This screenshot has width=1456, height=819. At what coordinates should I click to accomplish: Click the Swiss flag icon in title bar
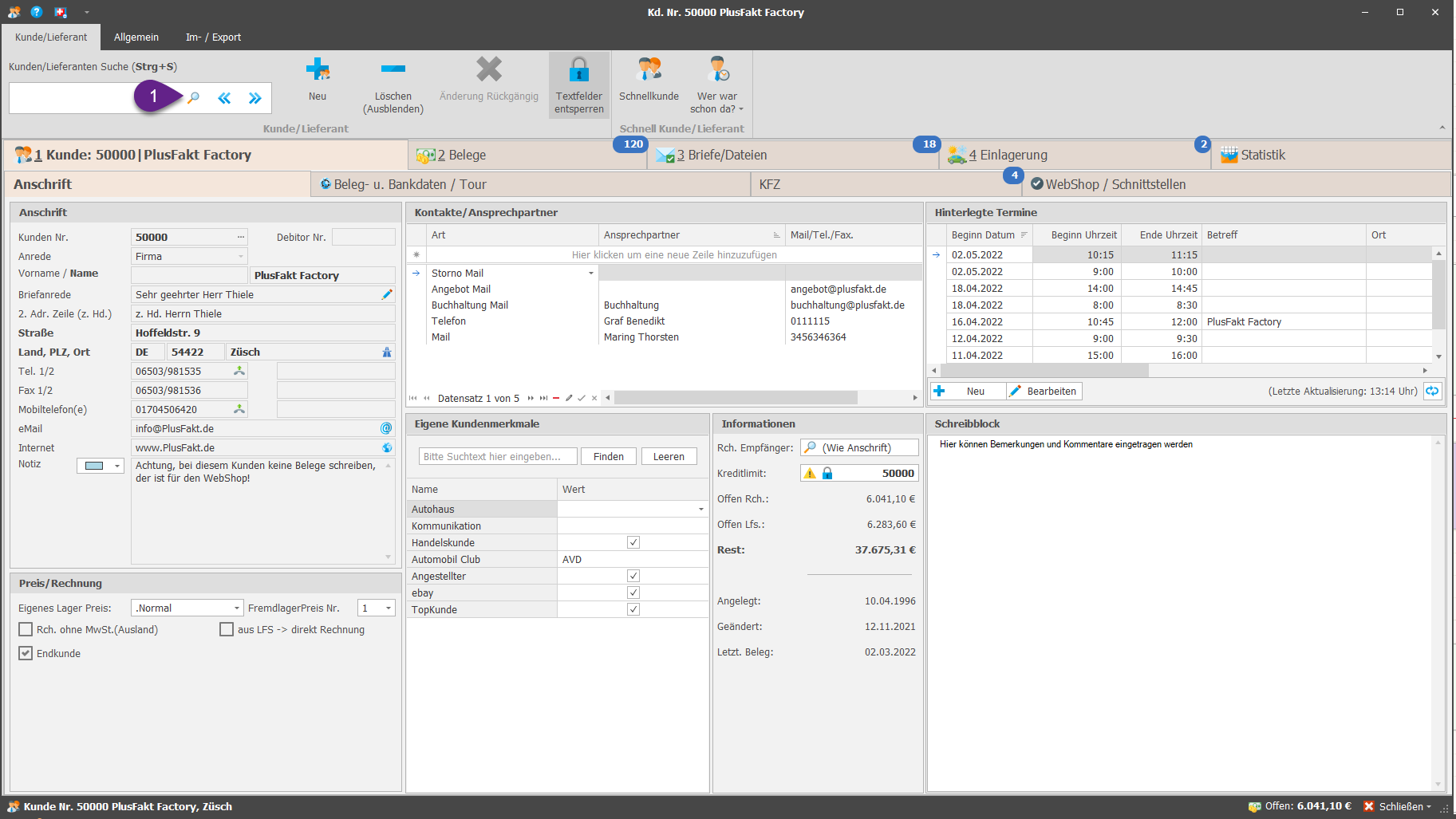point(61,12)
